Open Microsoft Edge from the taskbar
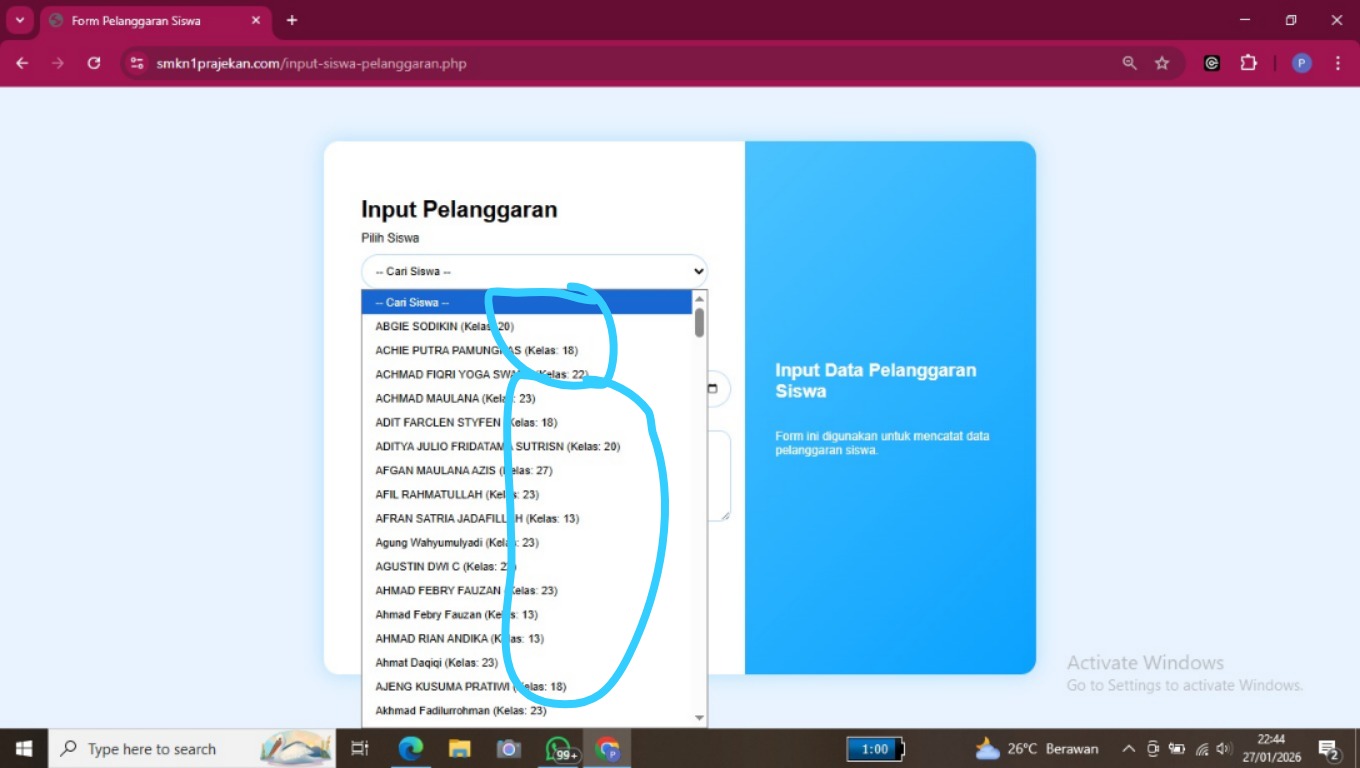Image resolution: width=1360 pixels, height=768 pixels. [411, 749]
